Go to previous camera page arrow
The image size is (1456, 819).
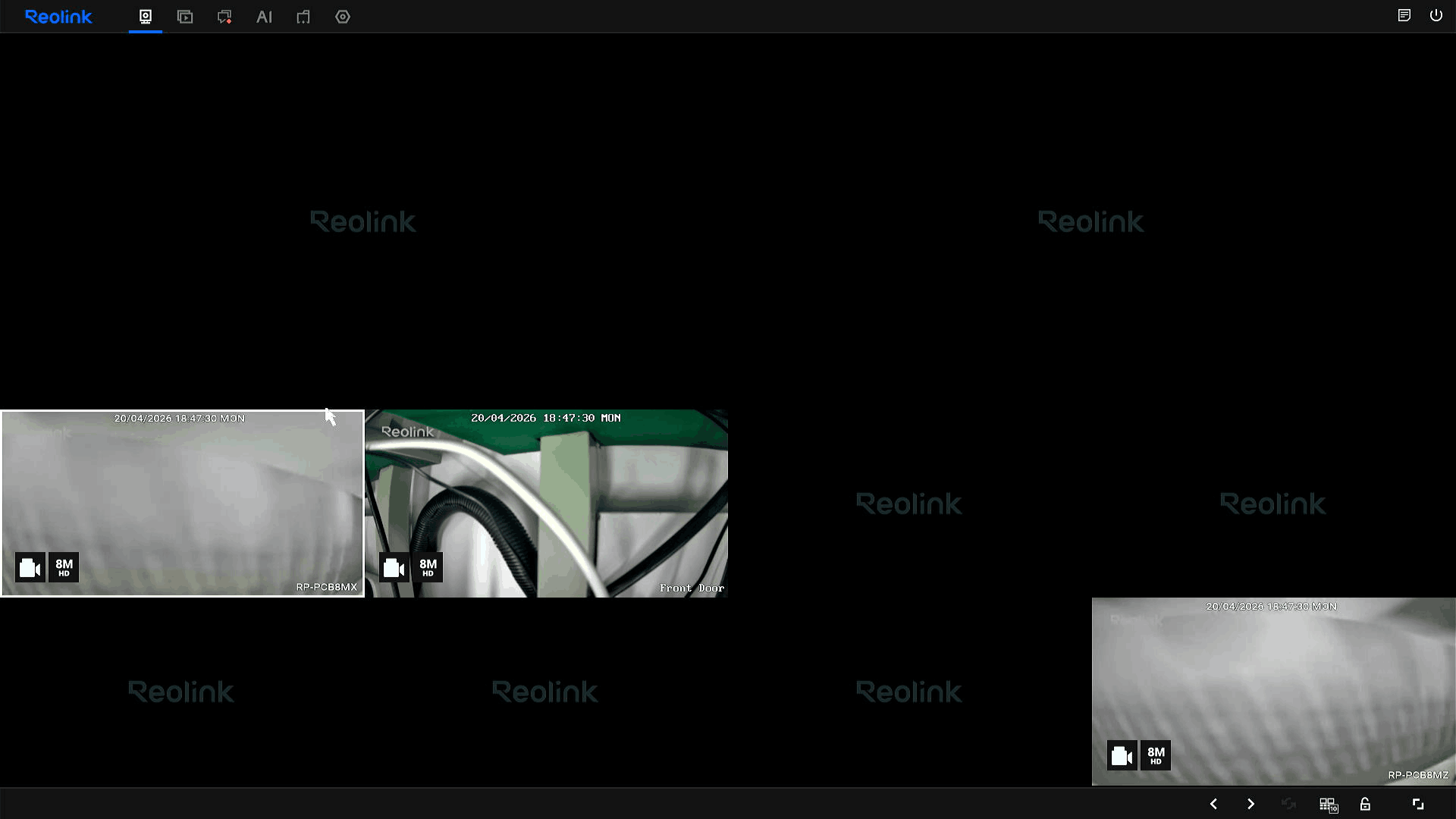coord(1213,804)
